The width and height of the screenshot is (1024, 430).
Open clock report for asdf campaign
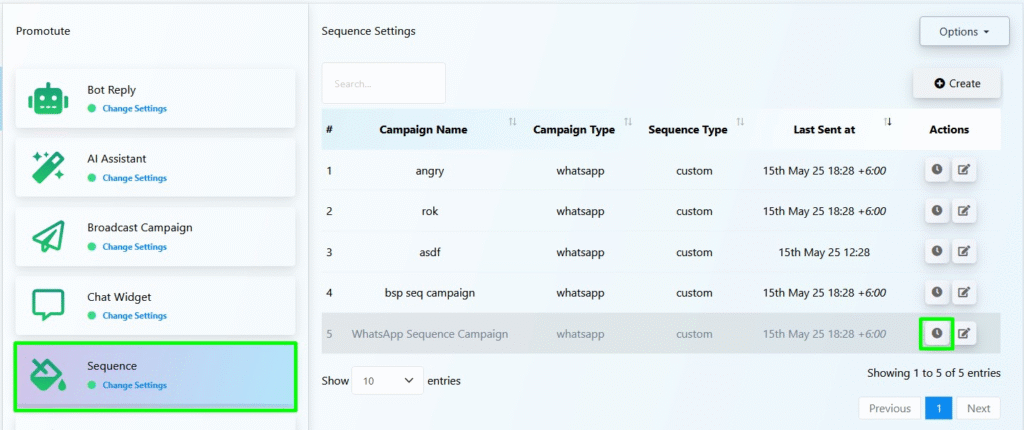[x=937, y=251]
